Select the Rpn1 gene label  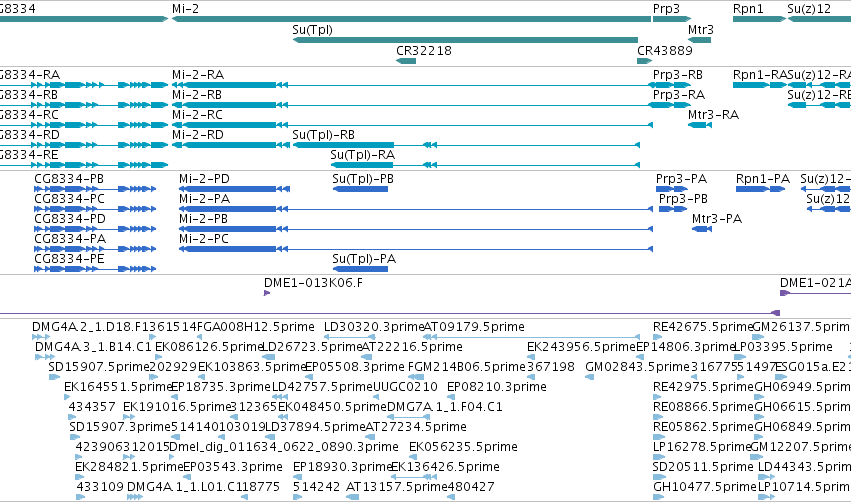pyautogui.click(x=748, y=9)
